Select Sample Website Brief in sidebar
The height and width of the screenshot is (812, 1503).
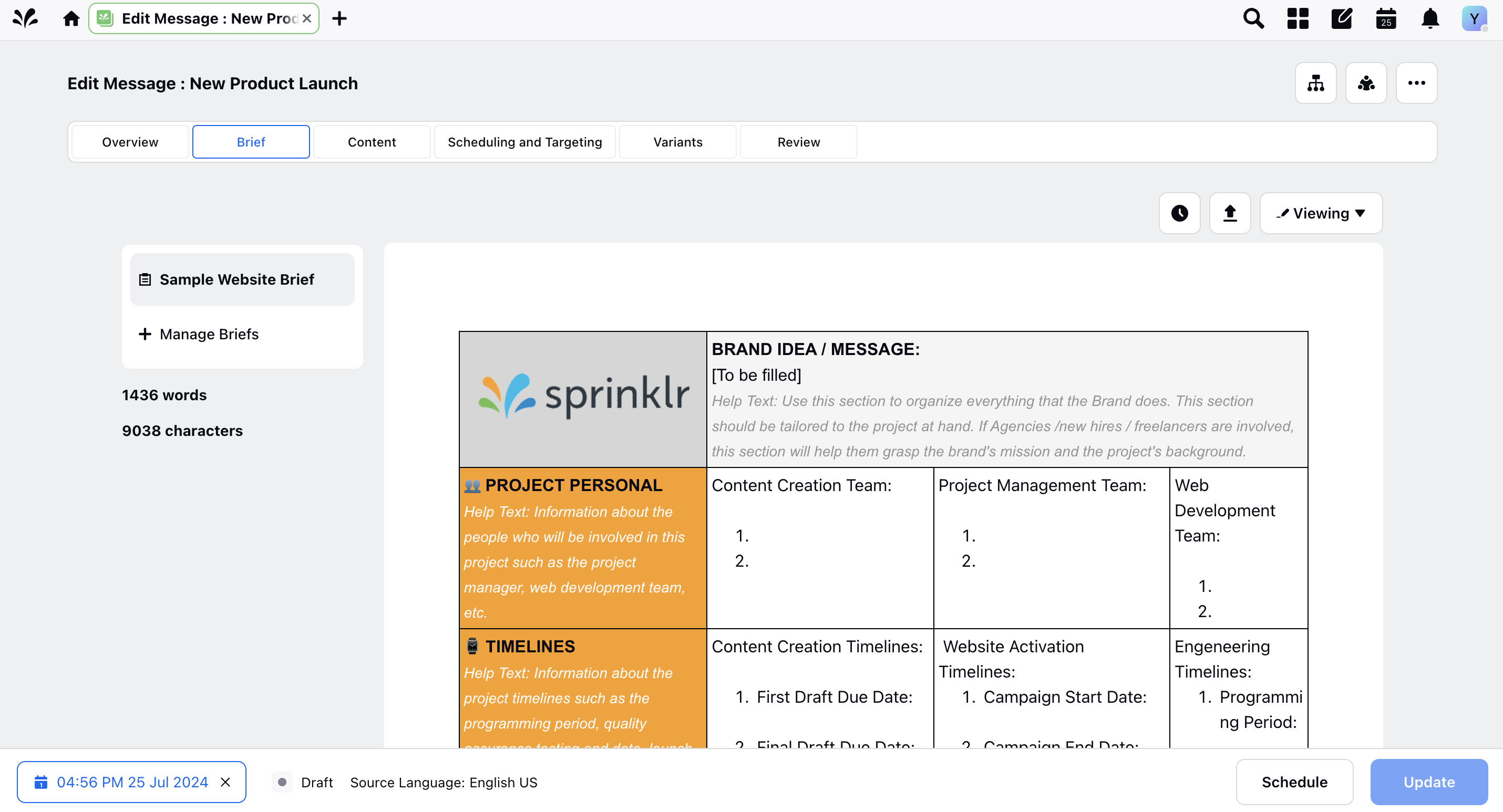click(x=242, y=279)
